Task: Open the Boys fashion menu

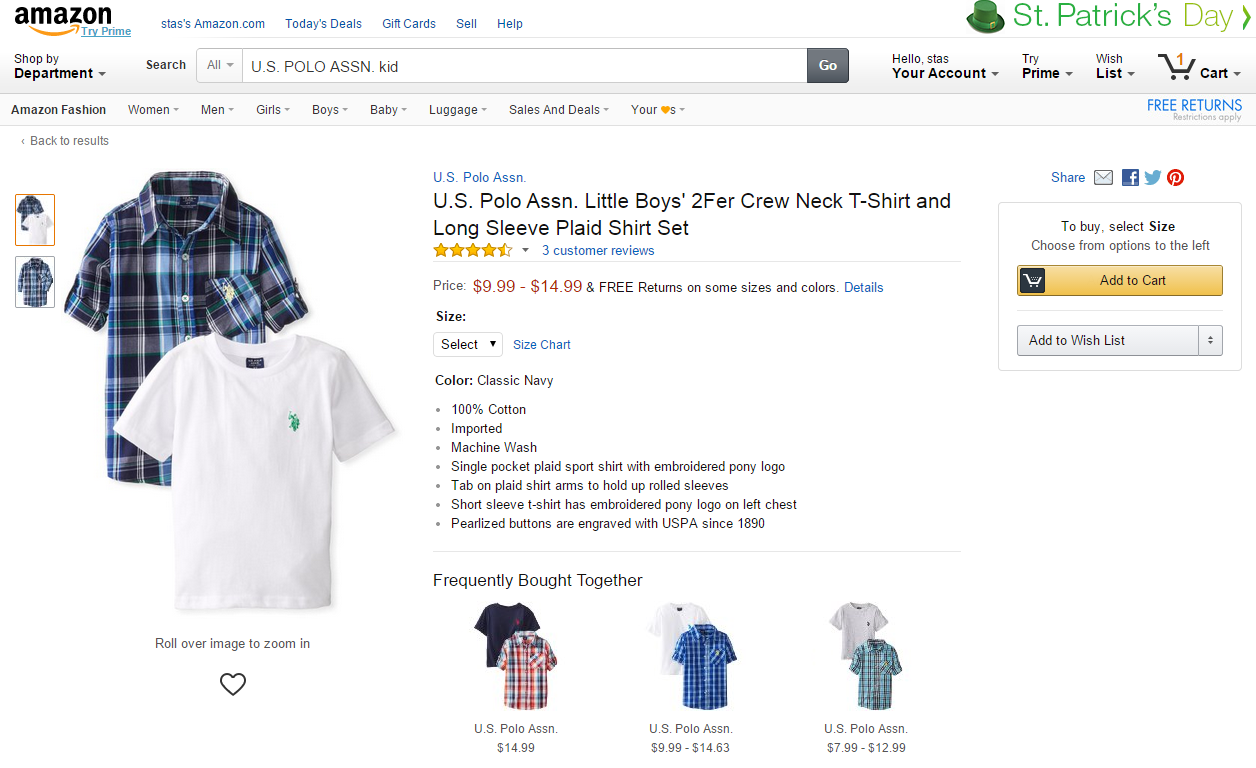Action: tap(330, 110)
